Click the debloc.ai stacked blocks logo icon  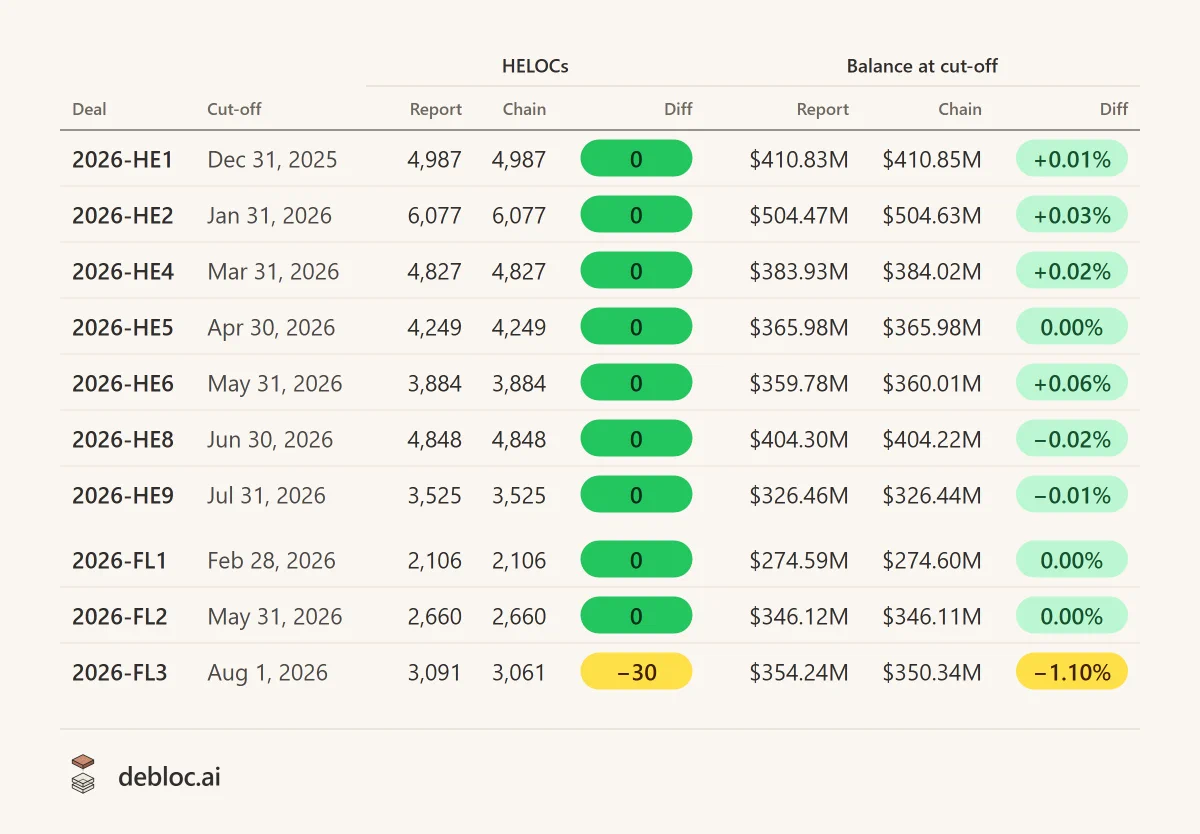pyautogui.click(x=83, y=774)
